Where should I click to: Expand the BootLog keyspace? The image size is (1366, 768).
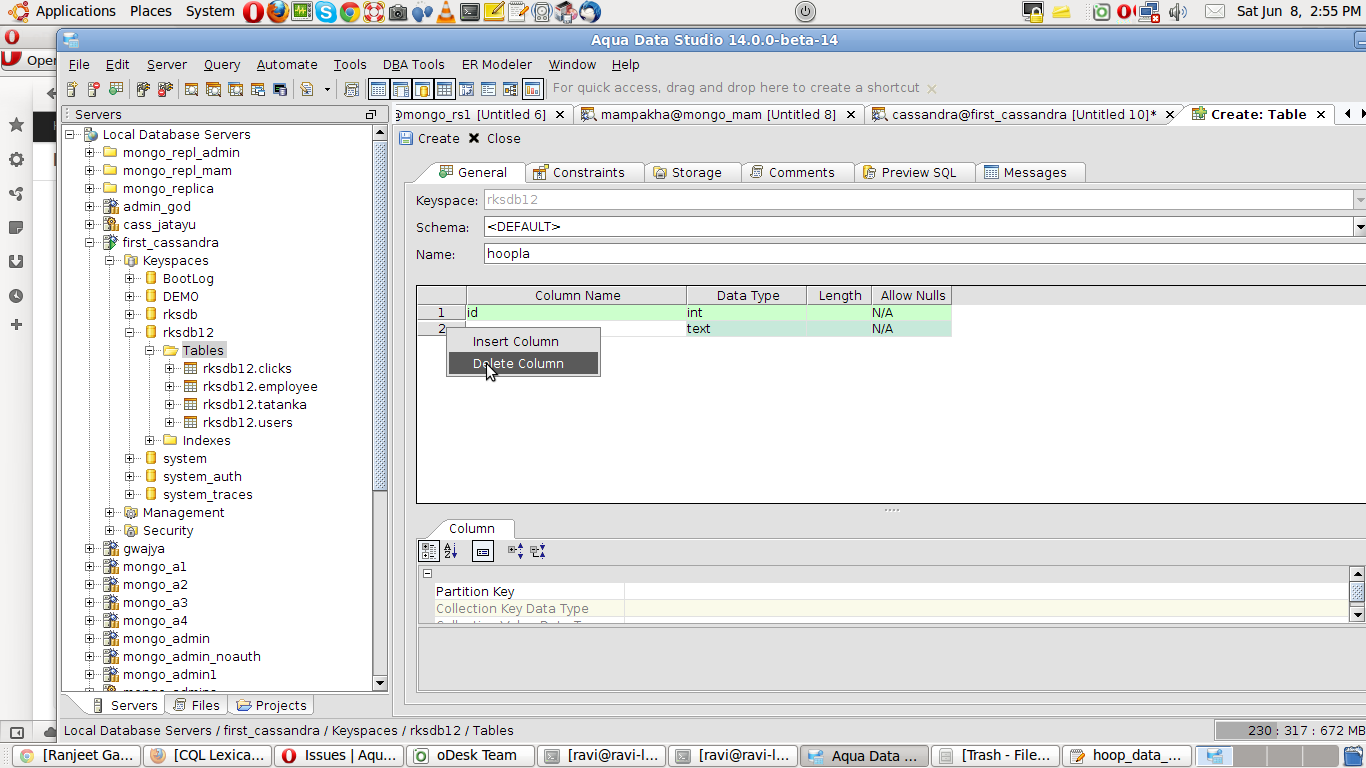[x=130, y=279]
